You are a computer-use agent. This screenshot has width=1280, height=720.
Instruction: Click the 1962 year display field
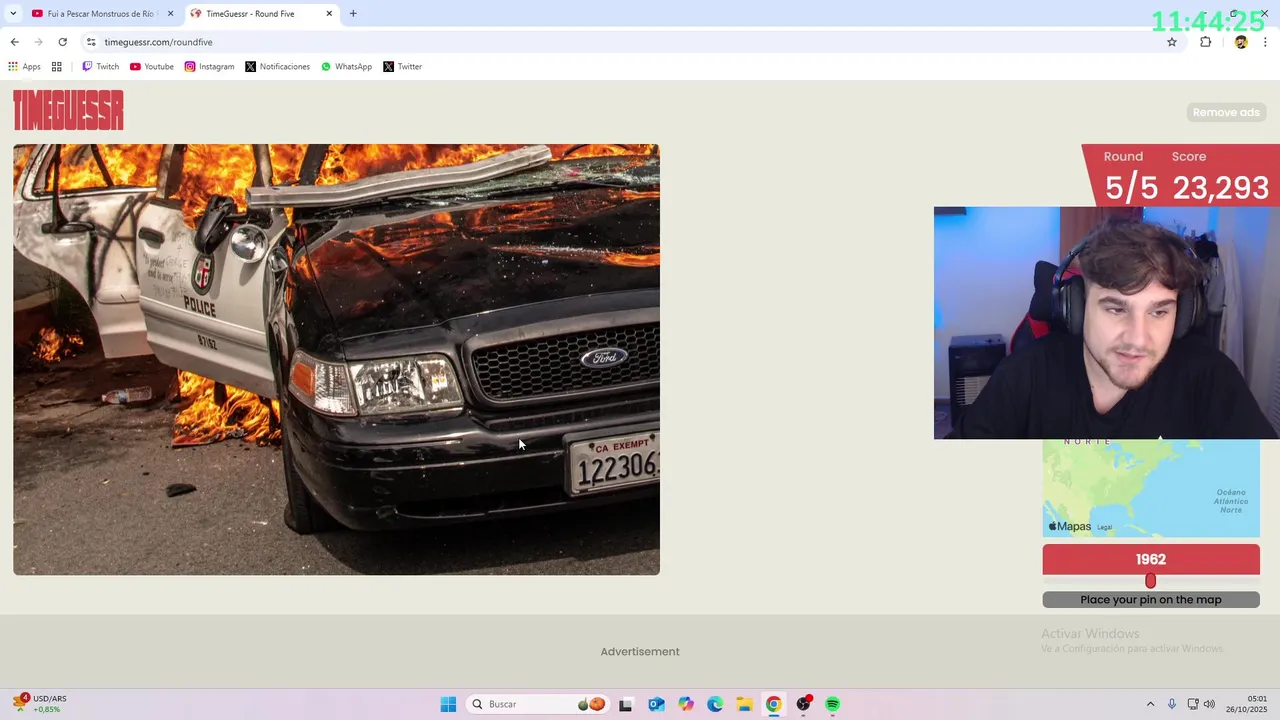[1151, 559]
